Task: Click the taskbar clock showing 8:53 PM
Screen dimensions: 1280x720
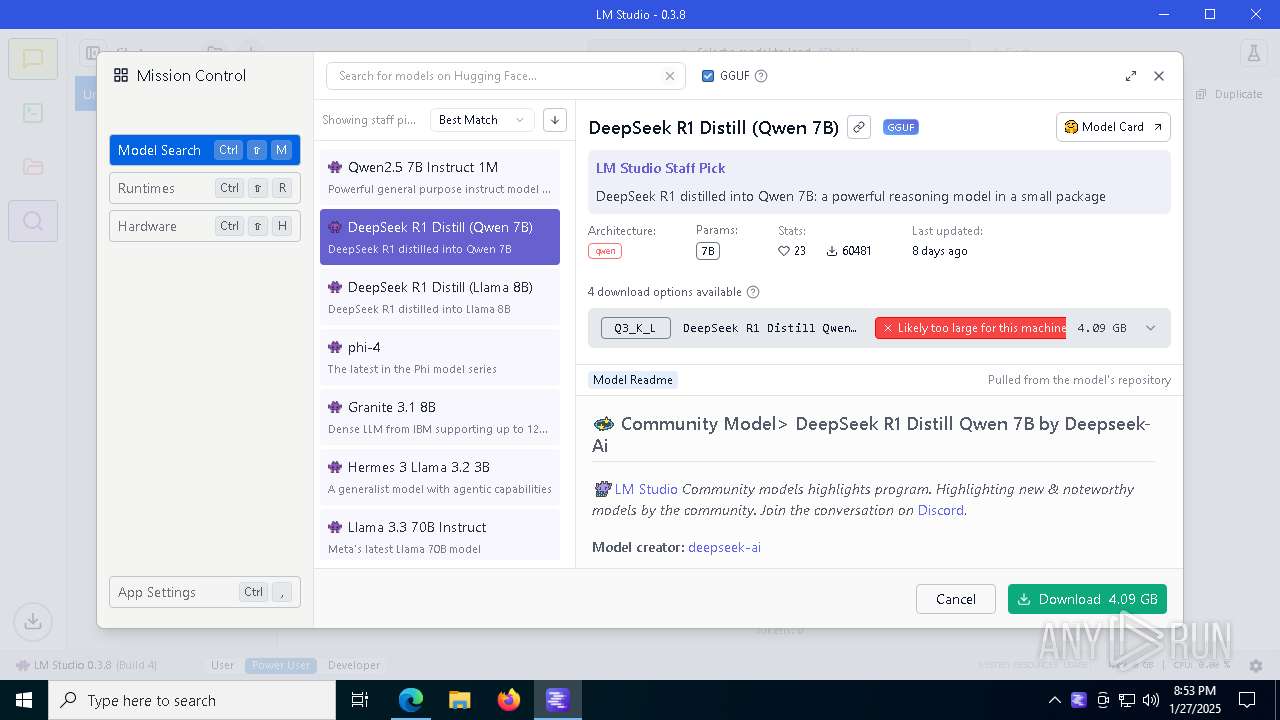Action: 1194,700
